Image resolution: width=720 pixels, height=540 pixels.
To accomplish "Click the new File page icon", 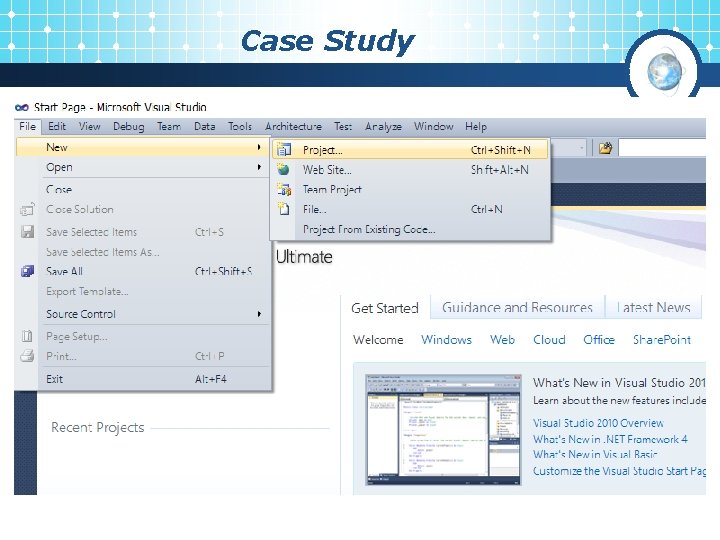I will pyautogui.click(x=283, y=209).
